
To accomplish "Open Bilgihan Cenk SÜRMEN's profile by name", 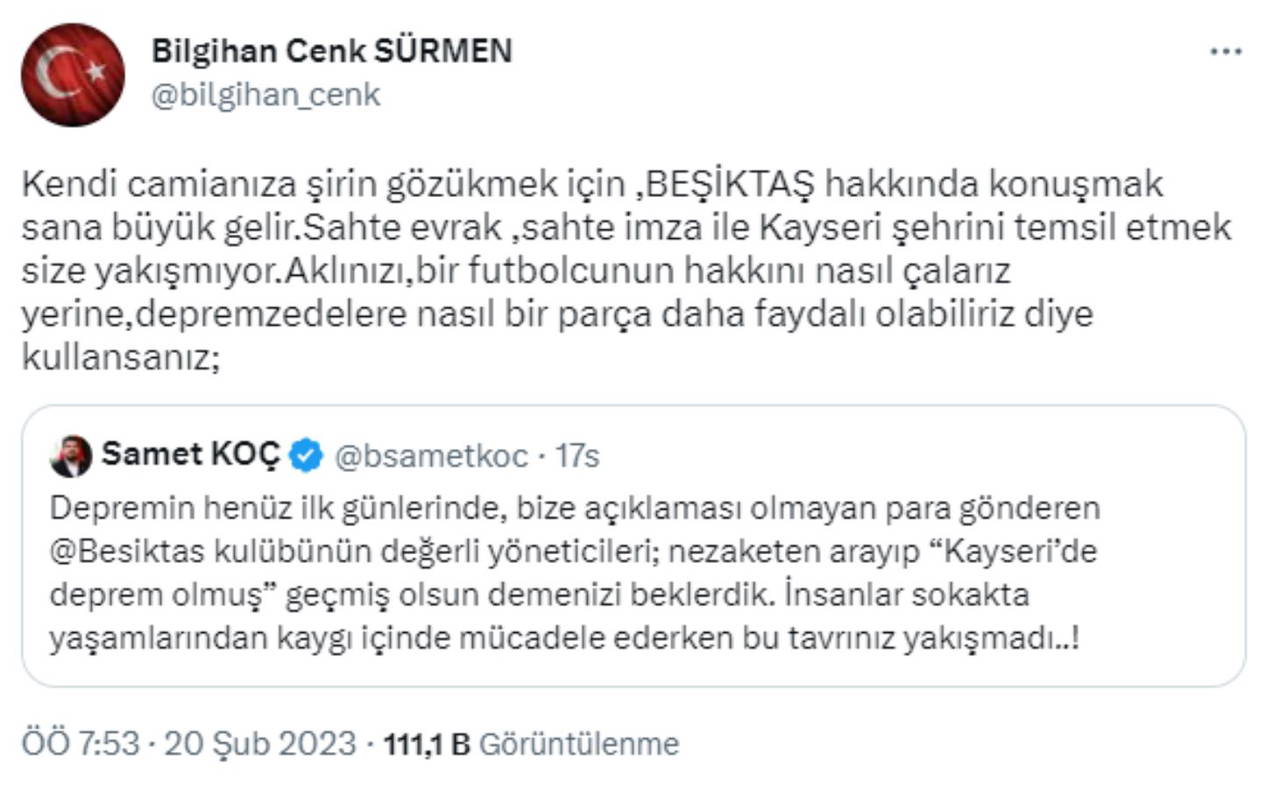I will click(x=331, y=51).
